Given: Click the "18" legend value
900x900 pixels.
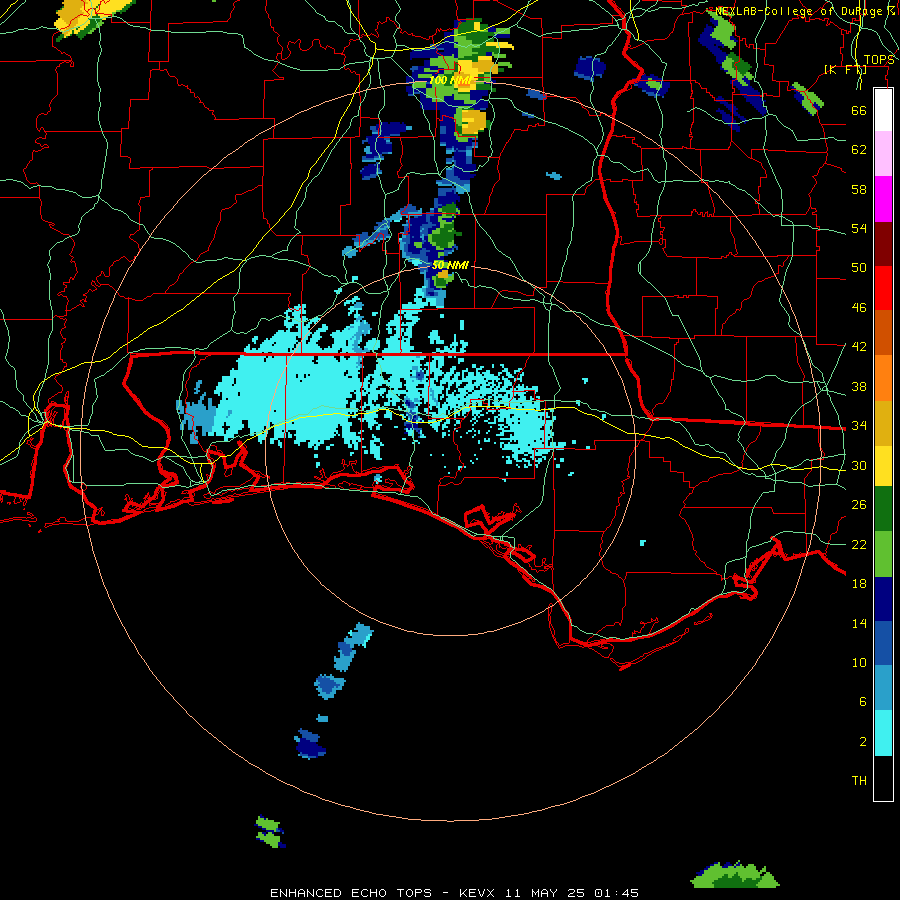Looking at the screenshot, I should [859, 584].
